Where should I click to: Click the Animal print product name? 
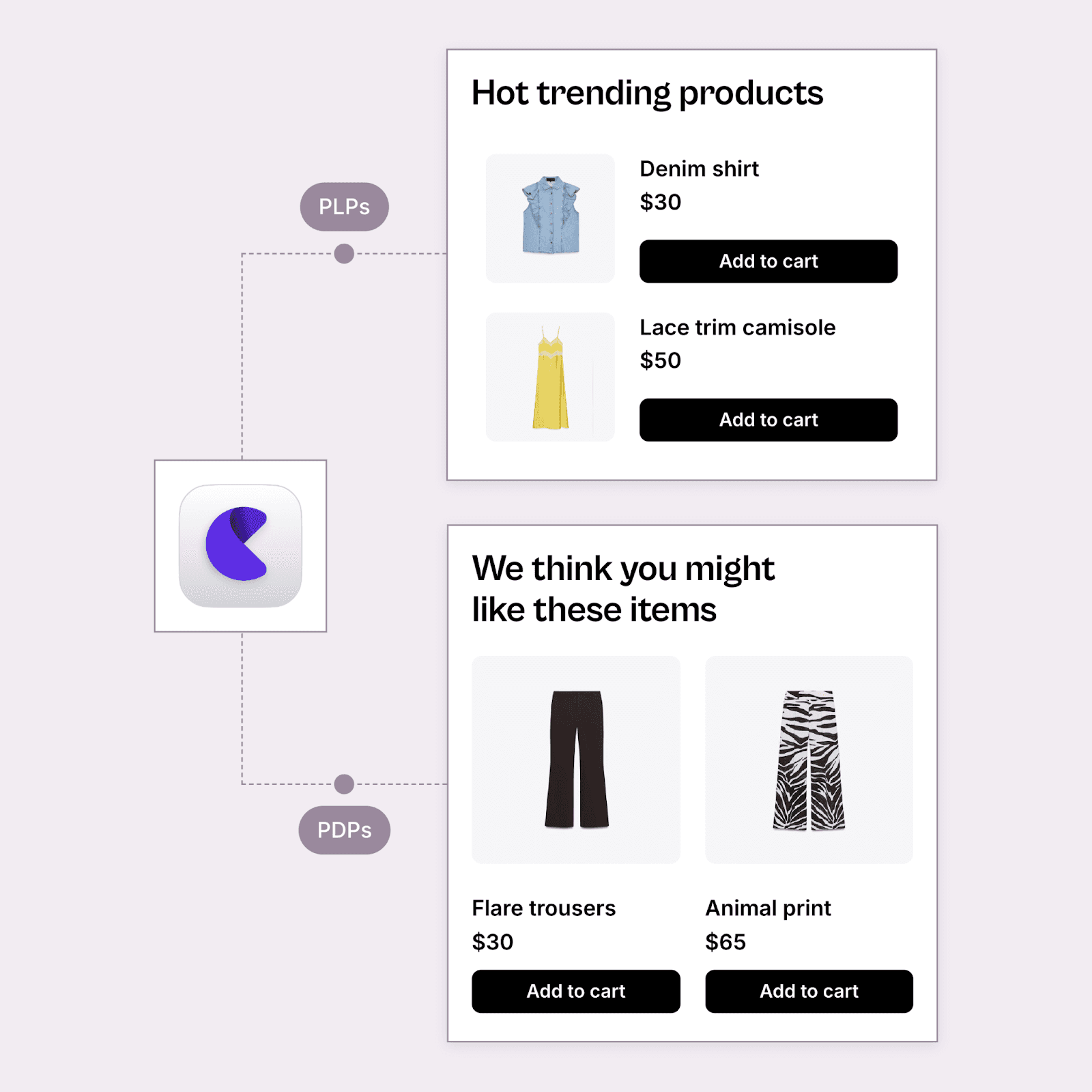768,908
